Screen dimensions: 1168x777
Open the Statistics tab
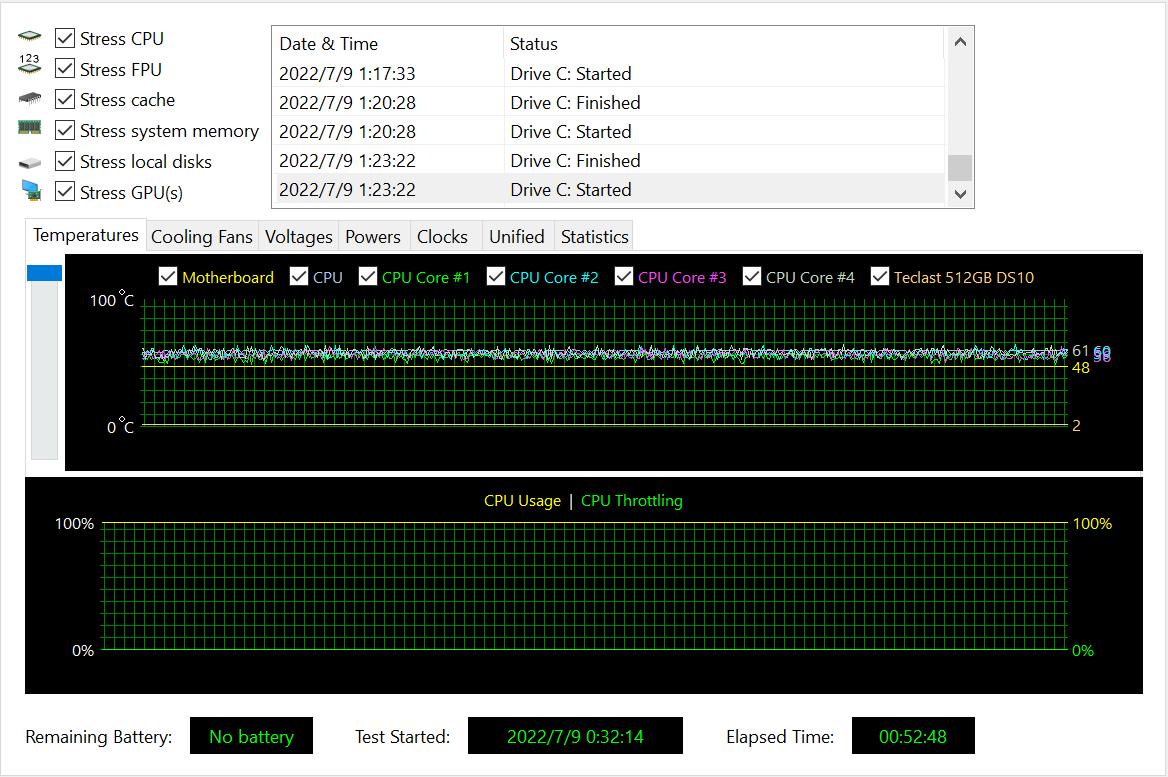click(594, 237)
